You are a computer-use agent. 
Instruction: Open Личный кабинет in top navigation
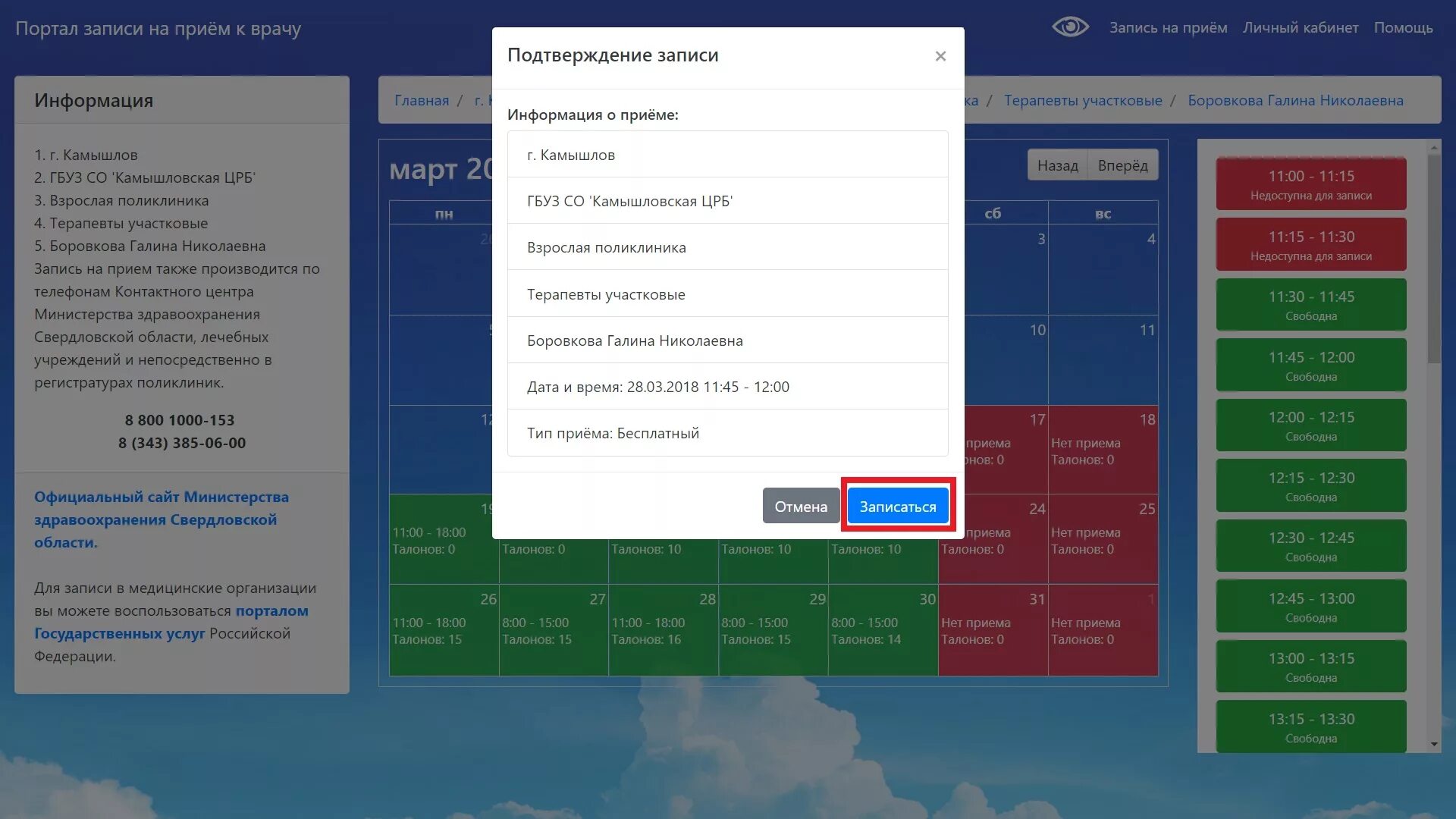[1300, 27]
